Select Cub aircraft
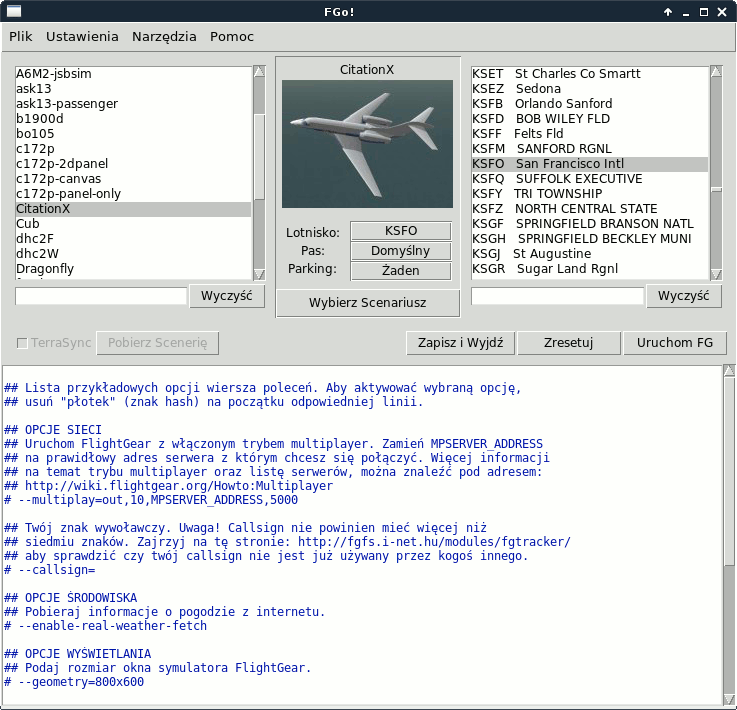737x710 pixels. coord(133,224)
